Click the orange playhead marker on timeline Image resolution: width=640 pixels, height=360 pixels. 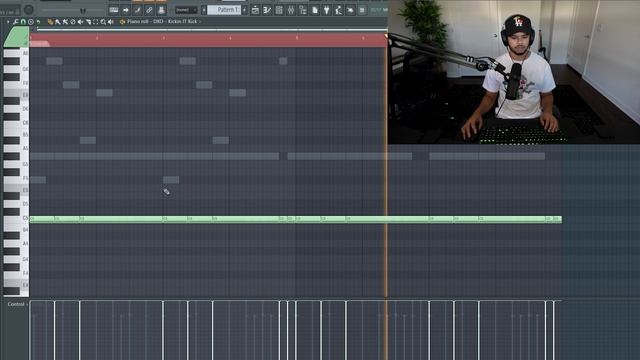pos(386,36)
